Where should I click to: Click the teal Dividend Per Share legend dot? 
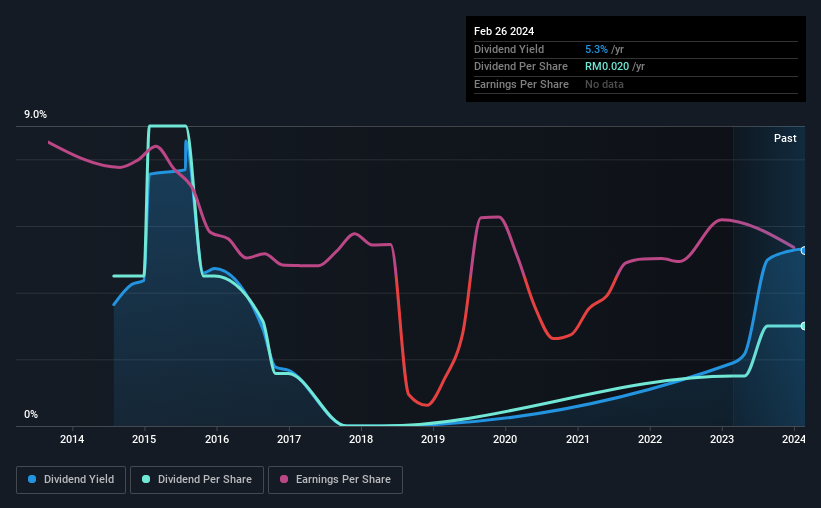pyautogui.click(x=146, y=479)
